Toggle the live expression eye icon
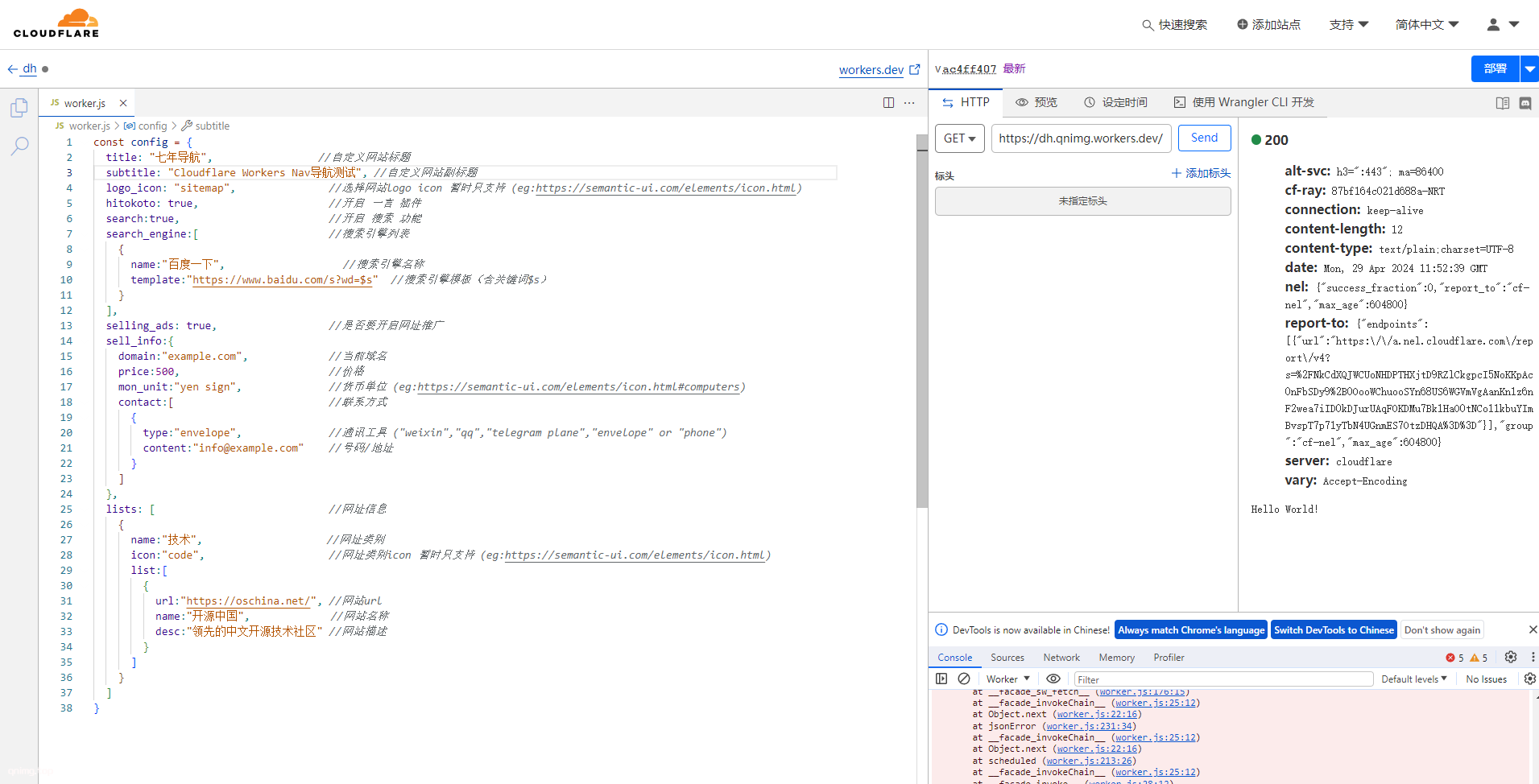Image resolution: width=1539 pixels, height=784 pixels. point(1053,679)
